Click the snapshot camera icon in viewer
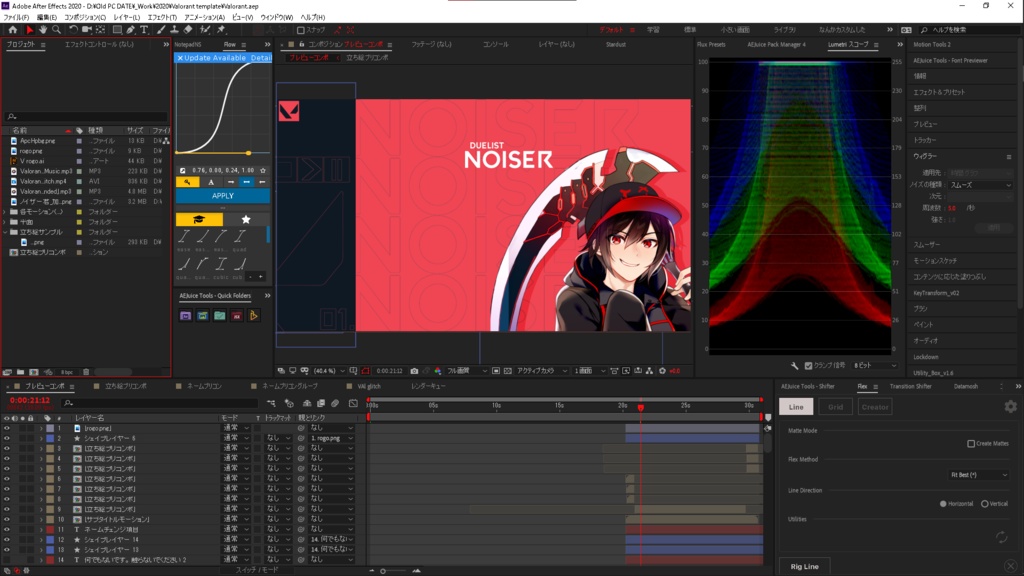 coord(414,371)
